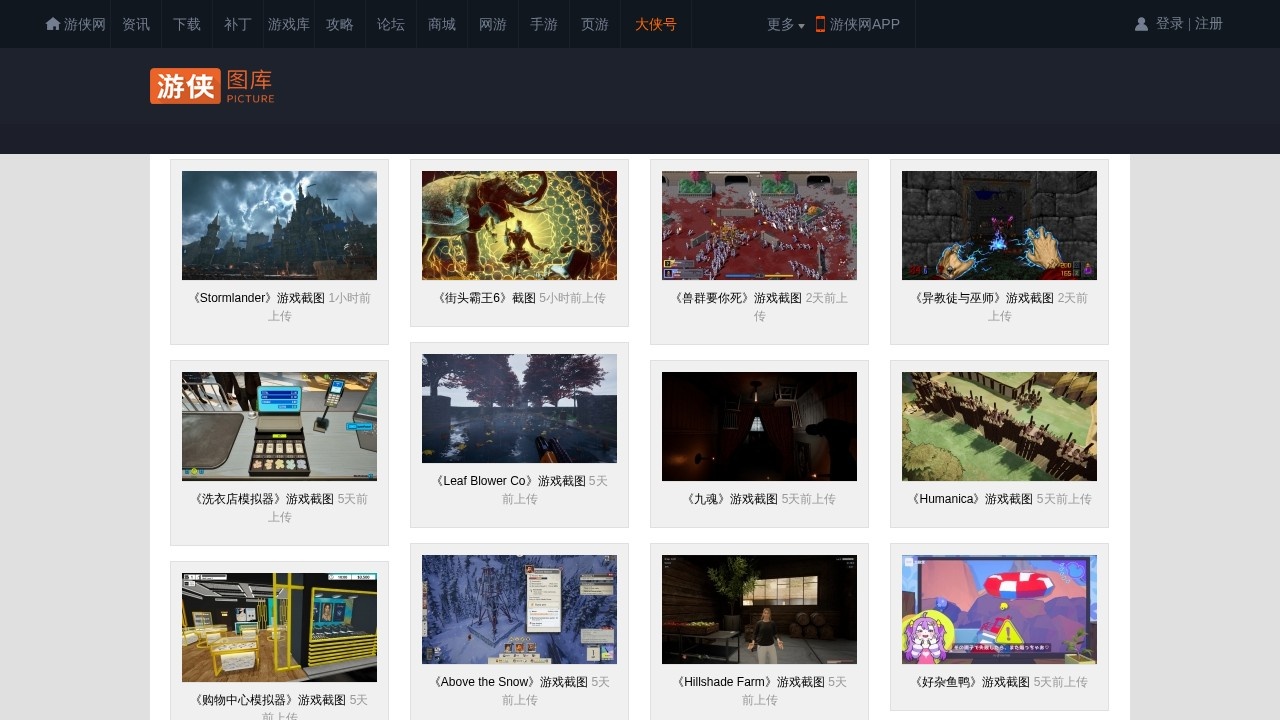This screenshot has height=720, width=1280.
Task: Click the 登录 login link
Action: 1169,23
